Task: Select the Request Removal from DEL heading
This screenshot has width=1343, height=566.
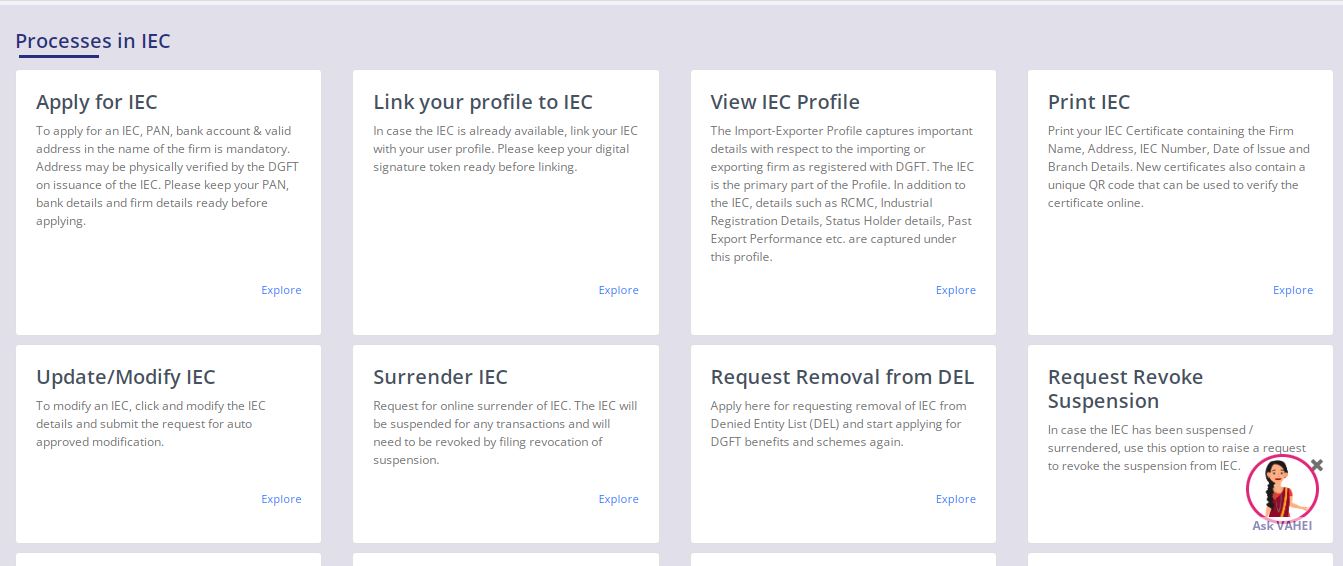Action: (842, 377)
